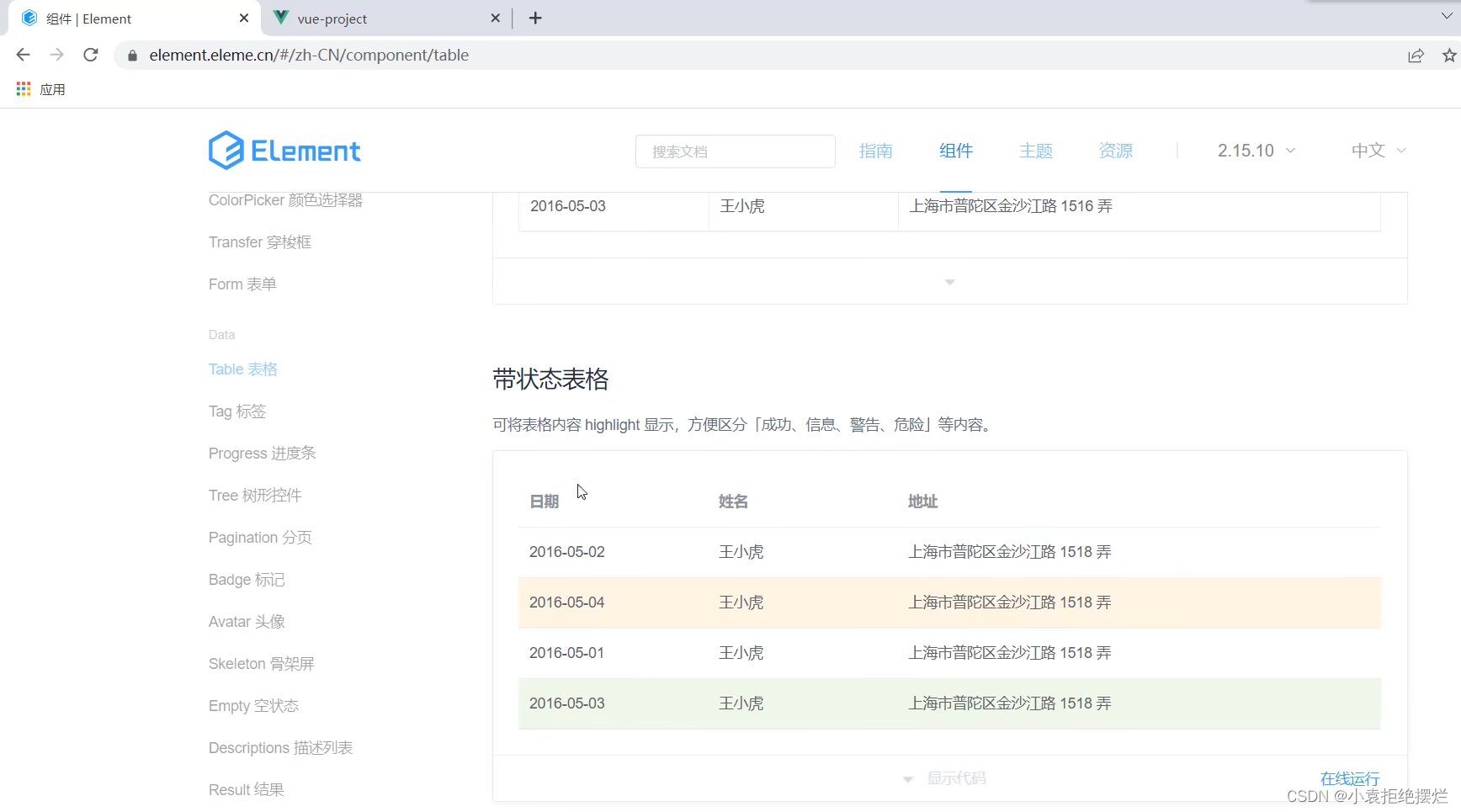Open a new browser tab
The width and height of the screenshot is (1461, 812).
point(535,18)
